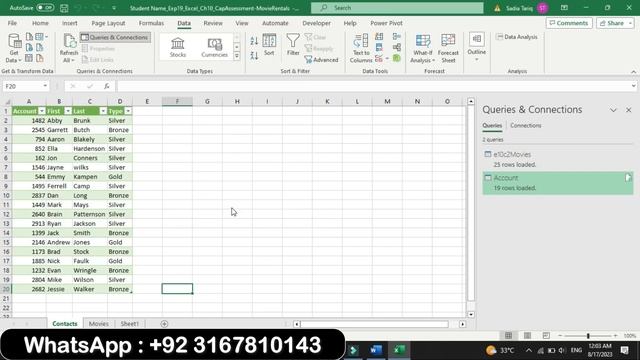Click the Save icon in title bar

tap(64, 8)
